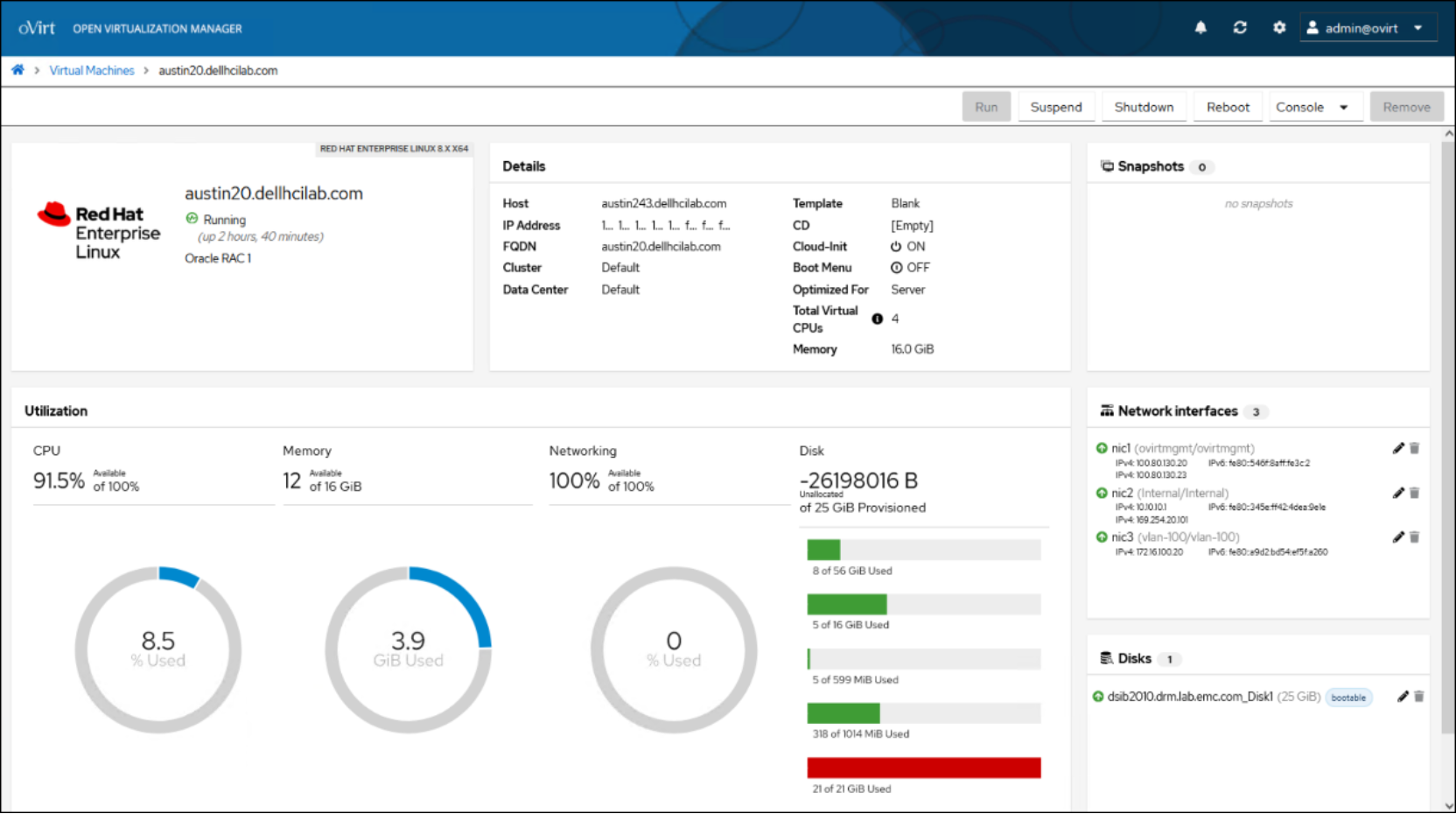Click the unallocated disk value -26198016 B
The width and height of the screenshot is (1456, 814).
858,481
